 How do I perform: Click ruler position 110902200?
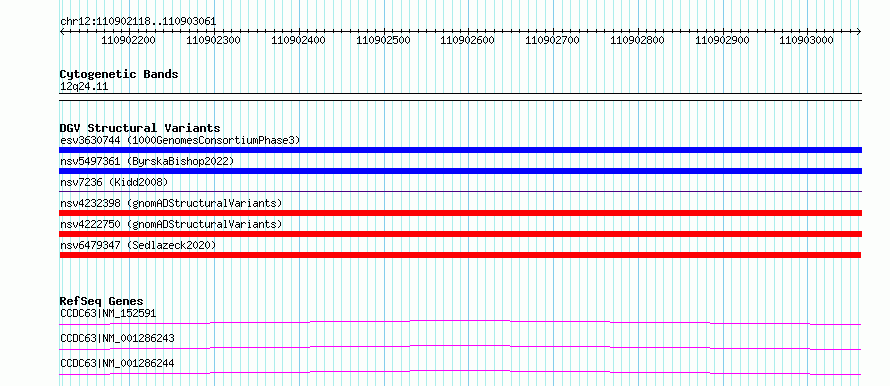coord(129,40)
